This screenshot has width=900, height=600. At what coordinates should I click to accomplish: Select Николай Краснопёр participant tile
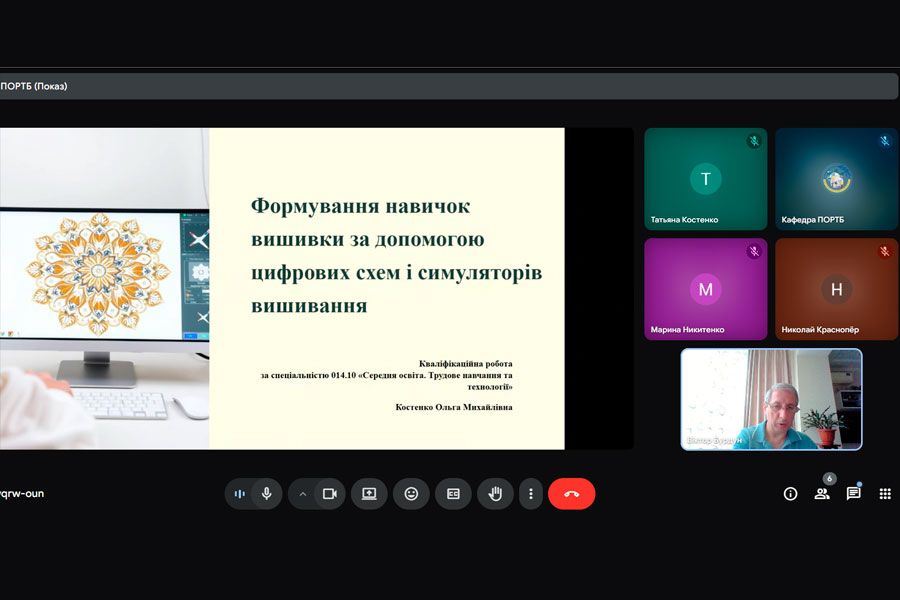(836, 289)
